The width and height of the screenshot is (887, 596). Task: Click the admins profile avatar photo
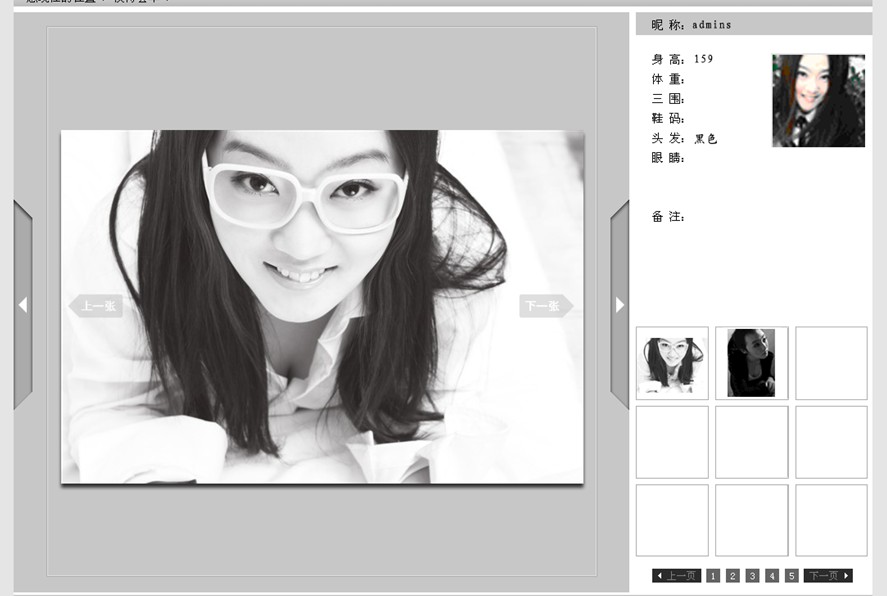[819, 101]
